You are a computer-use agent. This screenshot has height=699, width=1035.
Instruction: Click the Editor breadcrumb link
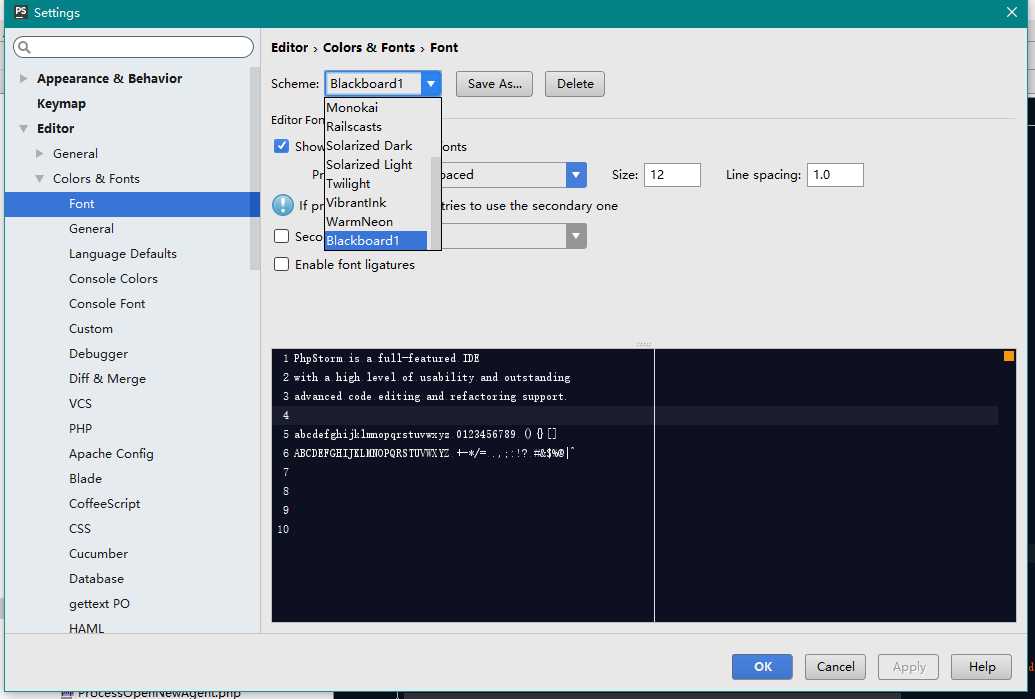click(289, 48)
